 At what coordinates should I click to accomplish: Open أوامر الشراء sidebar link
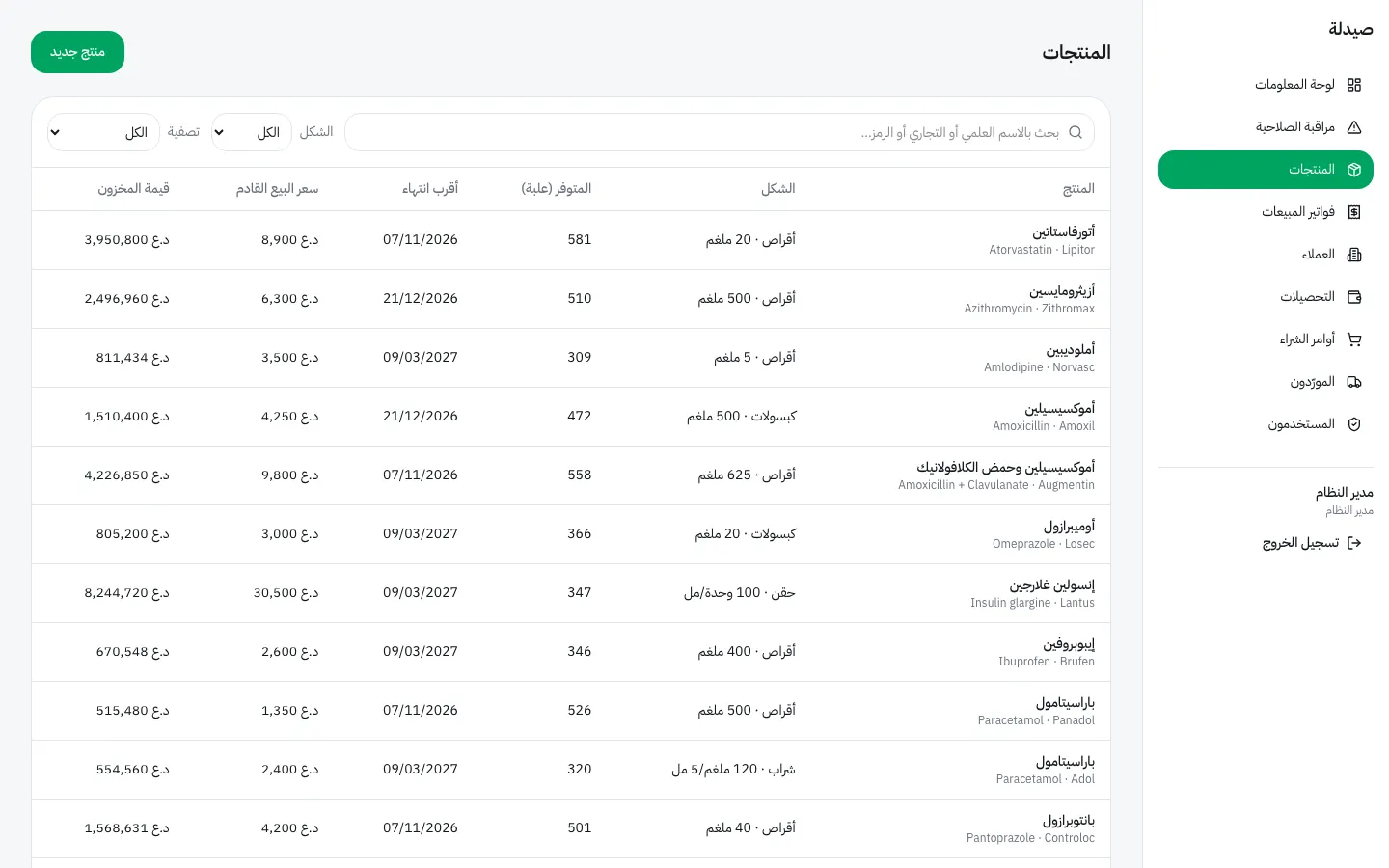tap(1266, 339)
